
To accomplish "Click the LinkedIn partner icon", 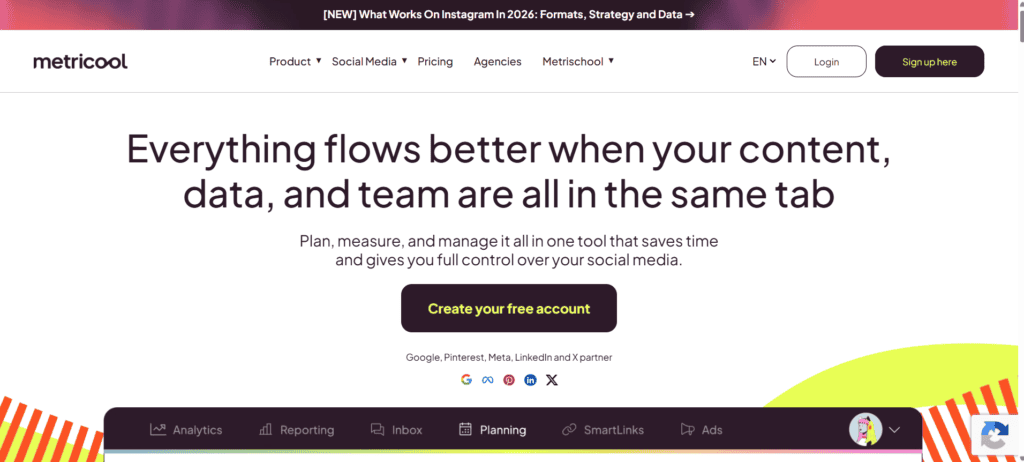I will (x=530, y=380).
